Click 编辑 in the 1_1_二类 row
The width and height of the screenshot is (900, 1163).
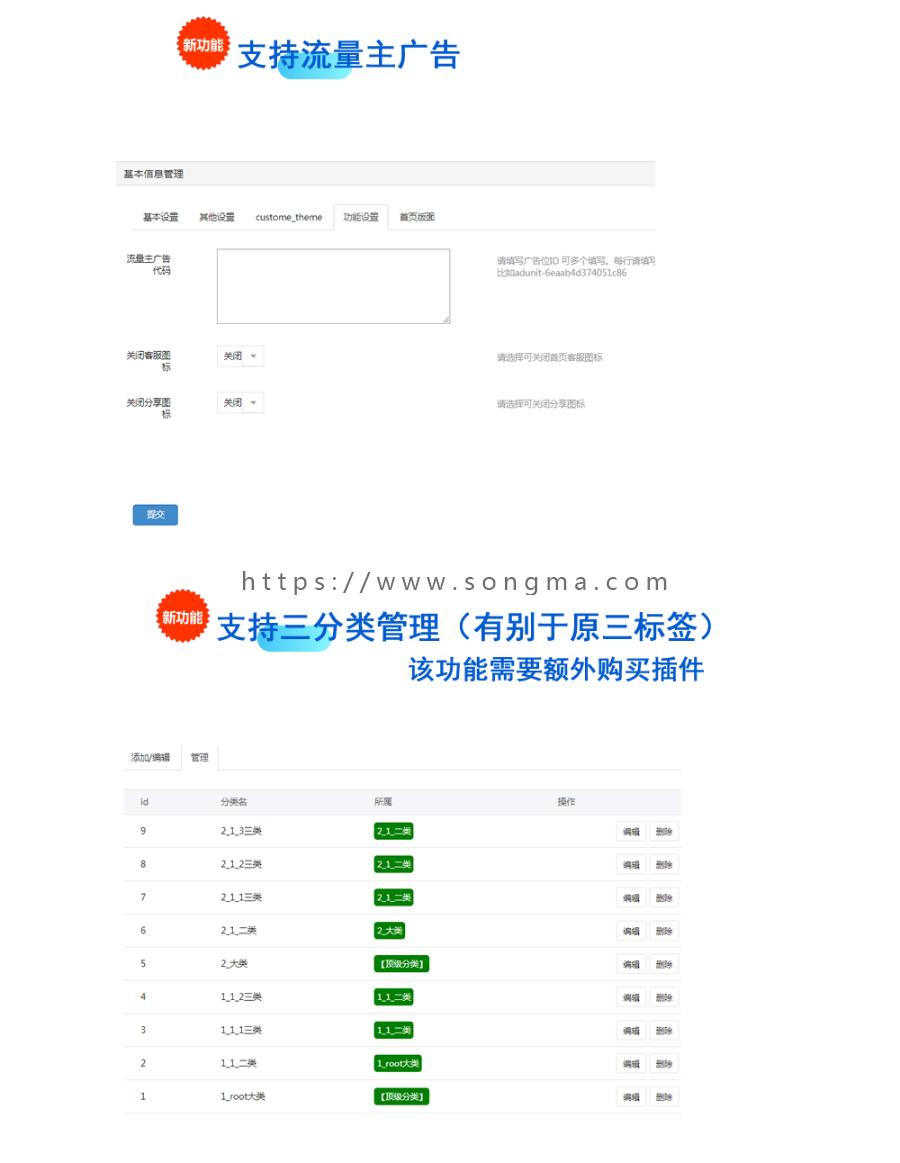[631, 1064]
